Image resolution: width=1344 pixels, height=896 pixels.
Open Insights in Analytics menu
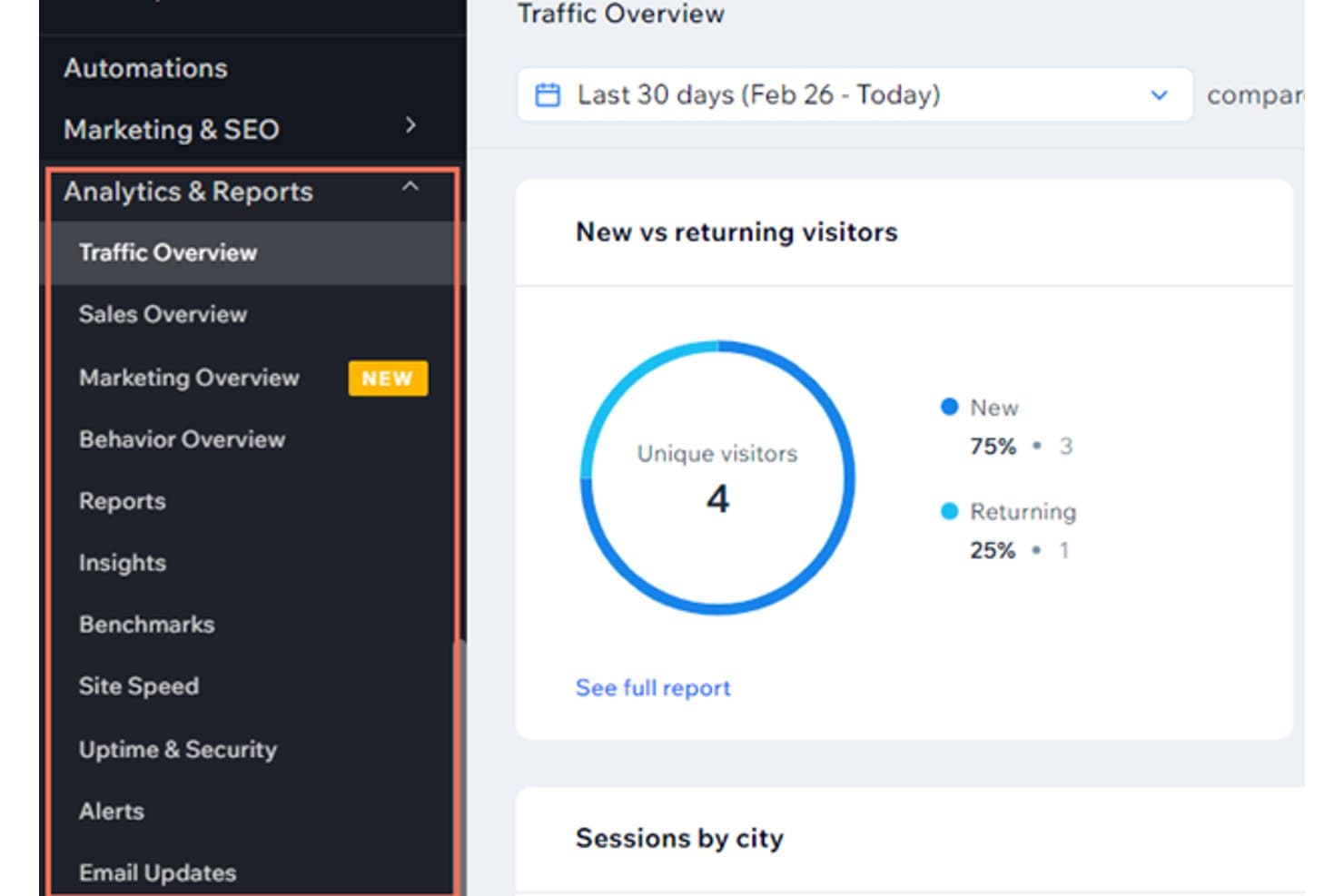[122, 563]
